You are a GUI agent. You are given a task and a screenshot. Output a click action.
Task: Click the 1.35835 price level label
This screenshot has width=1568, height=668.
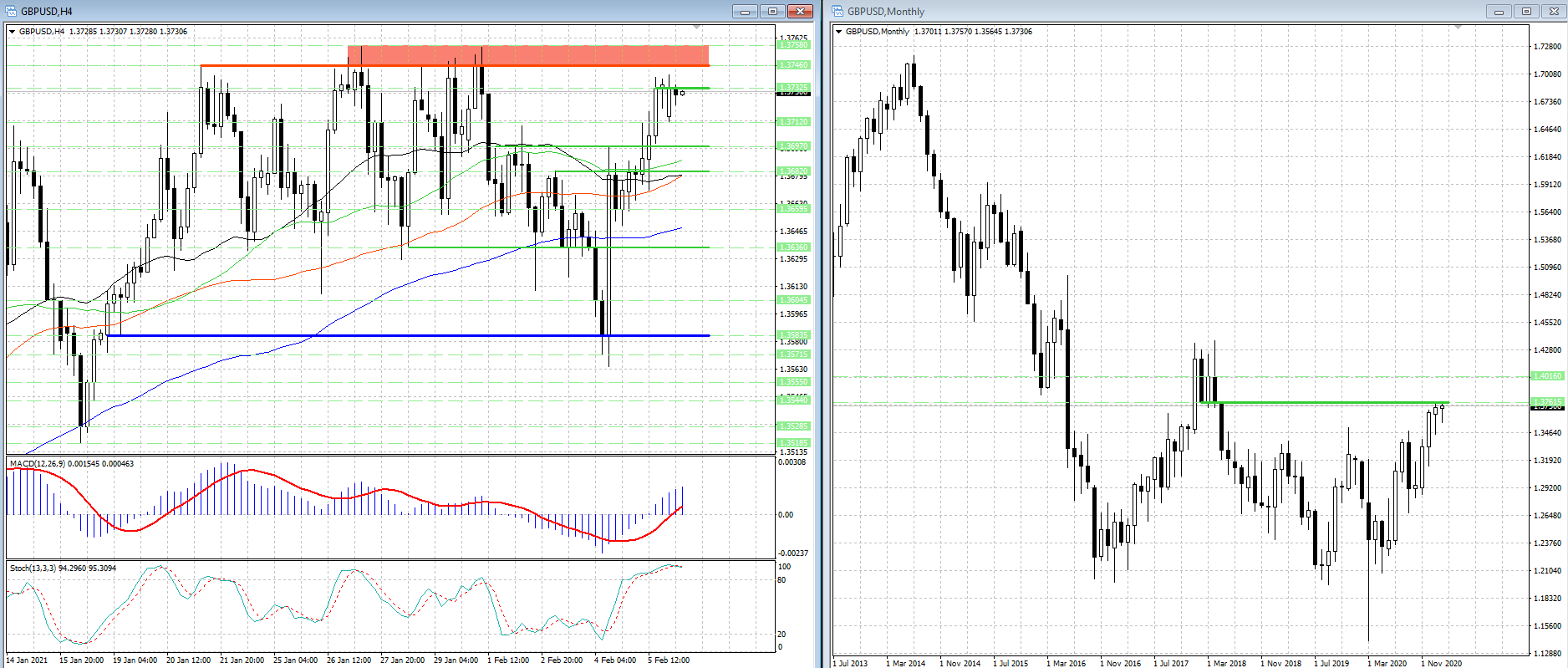[793, 334]
